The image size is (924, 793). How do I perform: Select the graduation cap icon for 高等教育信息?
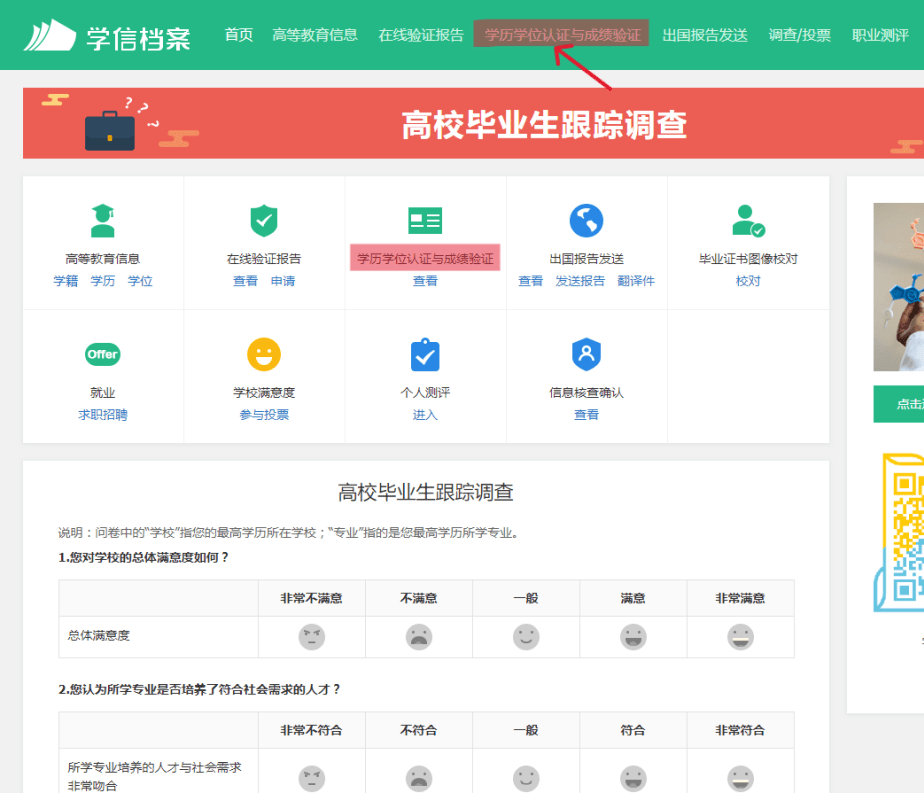(103, 219)
